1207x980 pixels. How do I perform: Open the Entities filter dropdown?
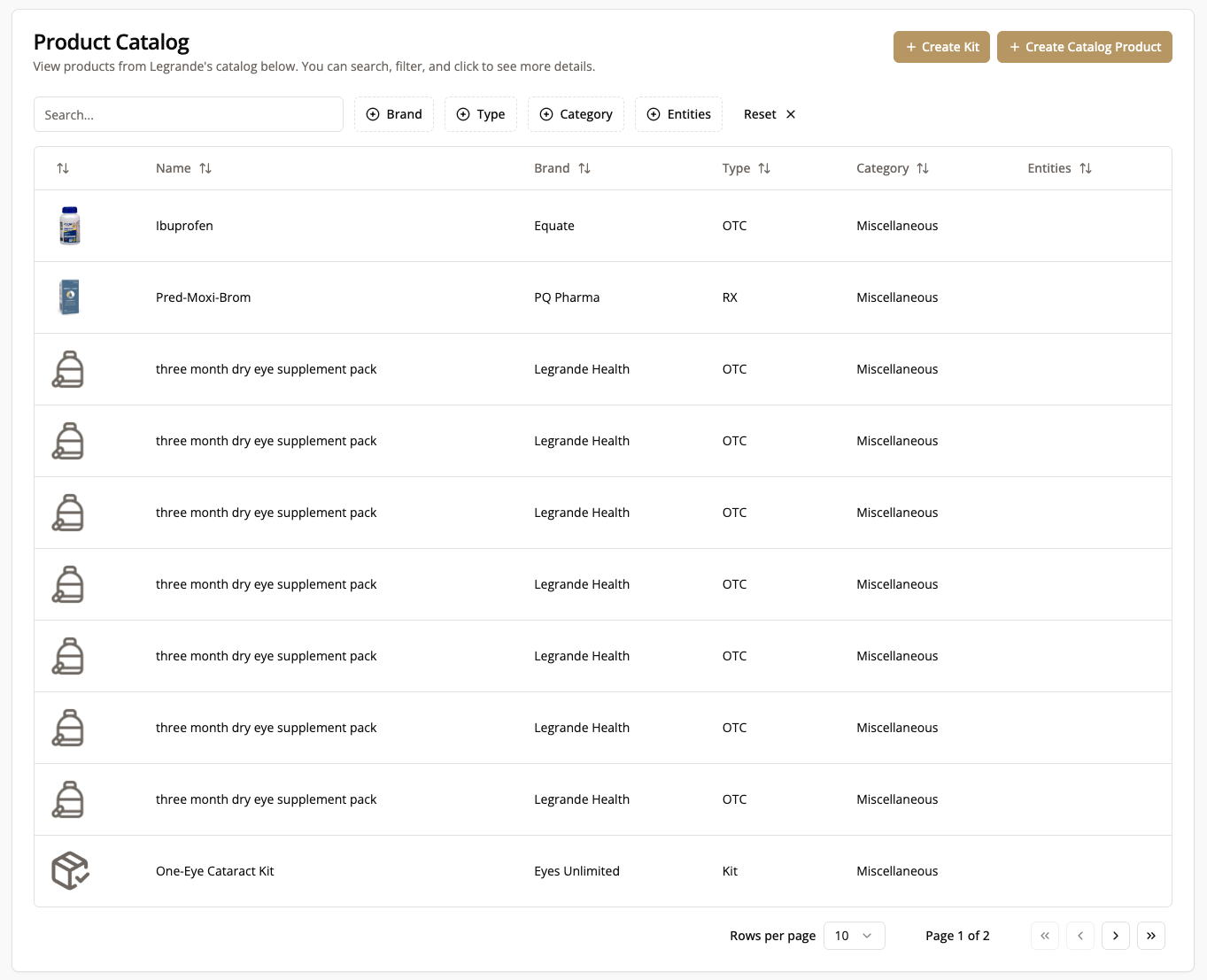coord(678,114)
